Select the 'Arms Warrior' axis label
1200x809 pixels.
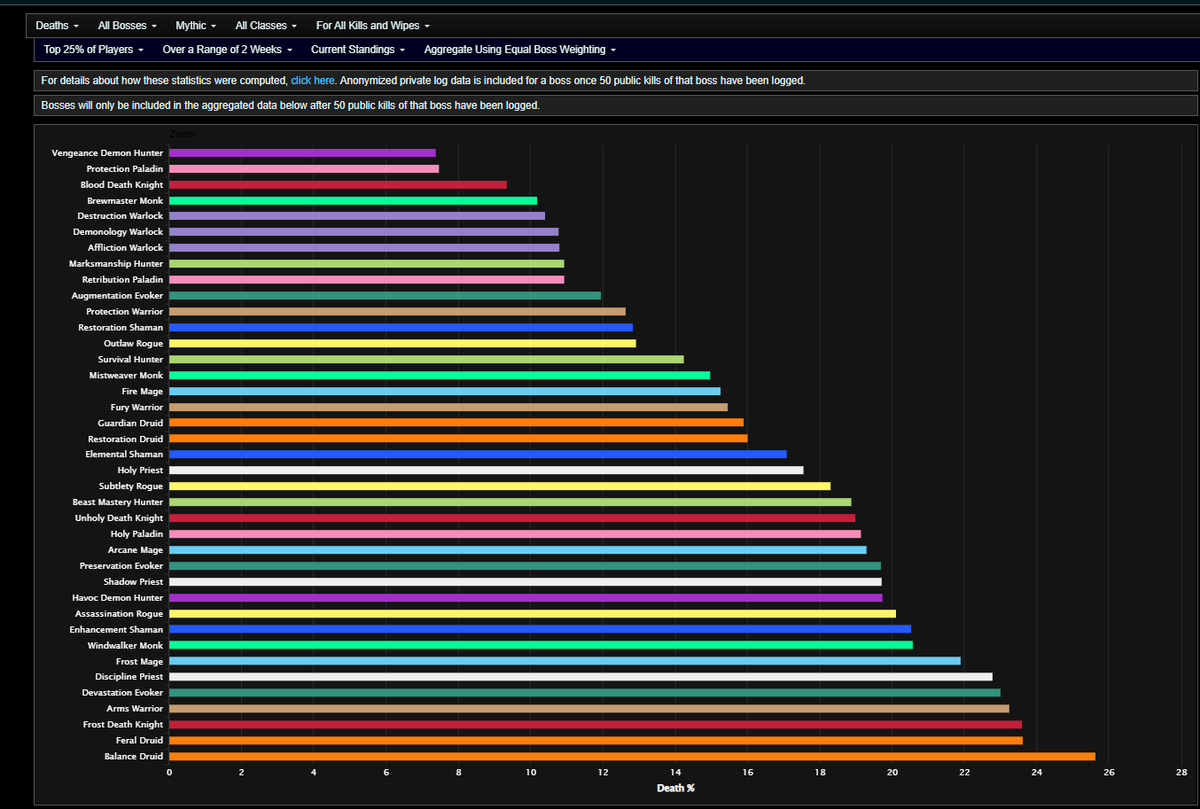click(x=136, y=709)
